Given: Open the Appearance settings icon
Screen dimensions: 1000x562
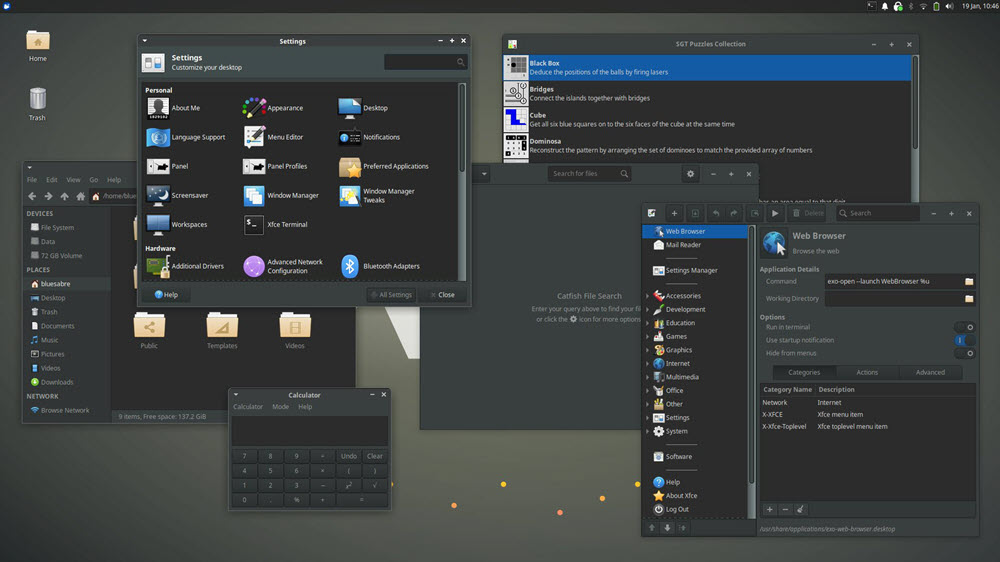Looking at the screenshot, I should [x=254, y=108].
